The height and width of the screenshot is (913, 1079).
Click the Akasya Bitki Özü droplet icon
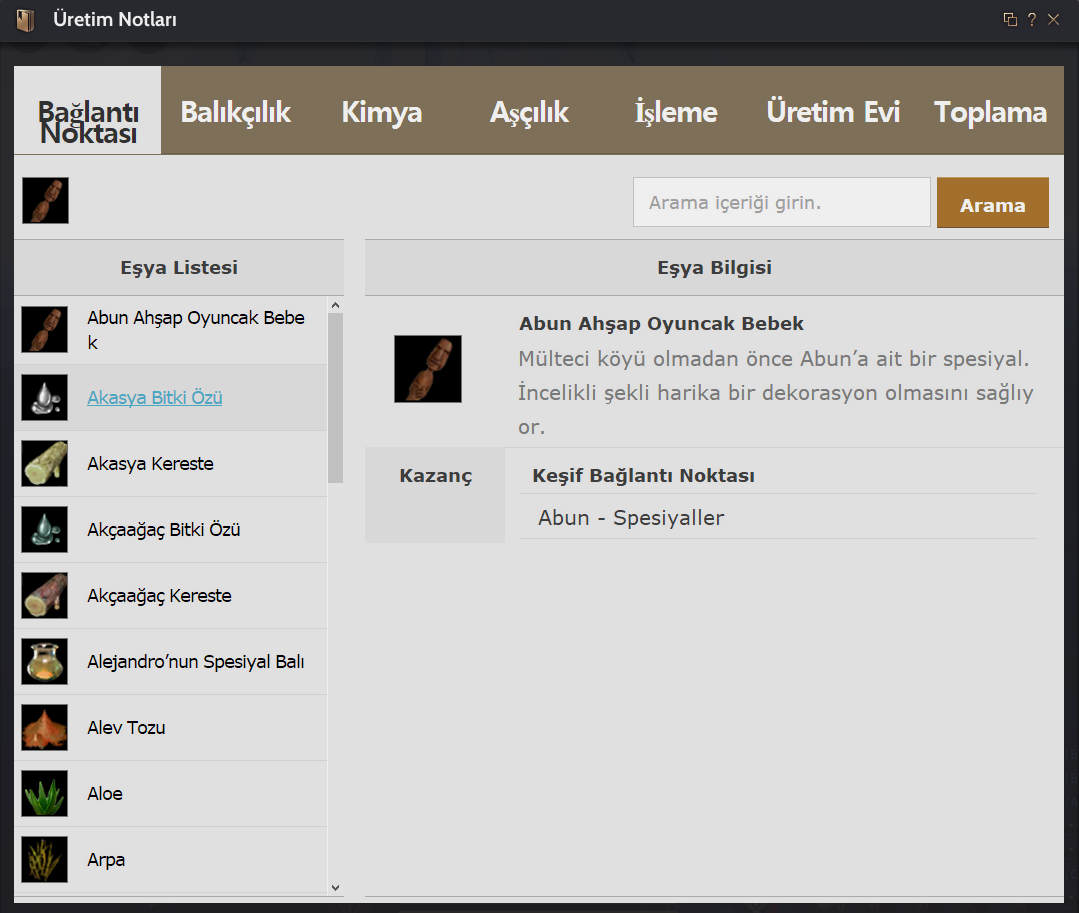(x=45, y=398)
